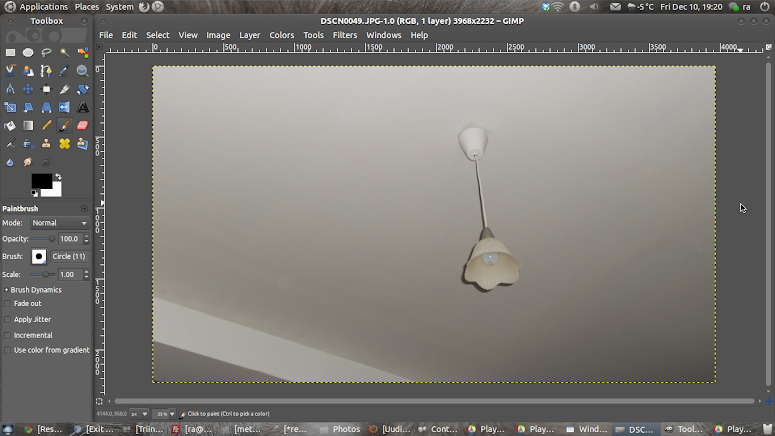Activate the Zoom magnifier tool
The height and width of the screenshot is (436, 775).
[x=82, y=71]
